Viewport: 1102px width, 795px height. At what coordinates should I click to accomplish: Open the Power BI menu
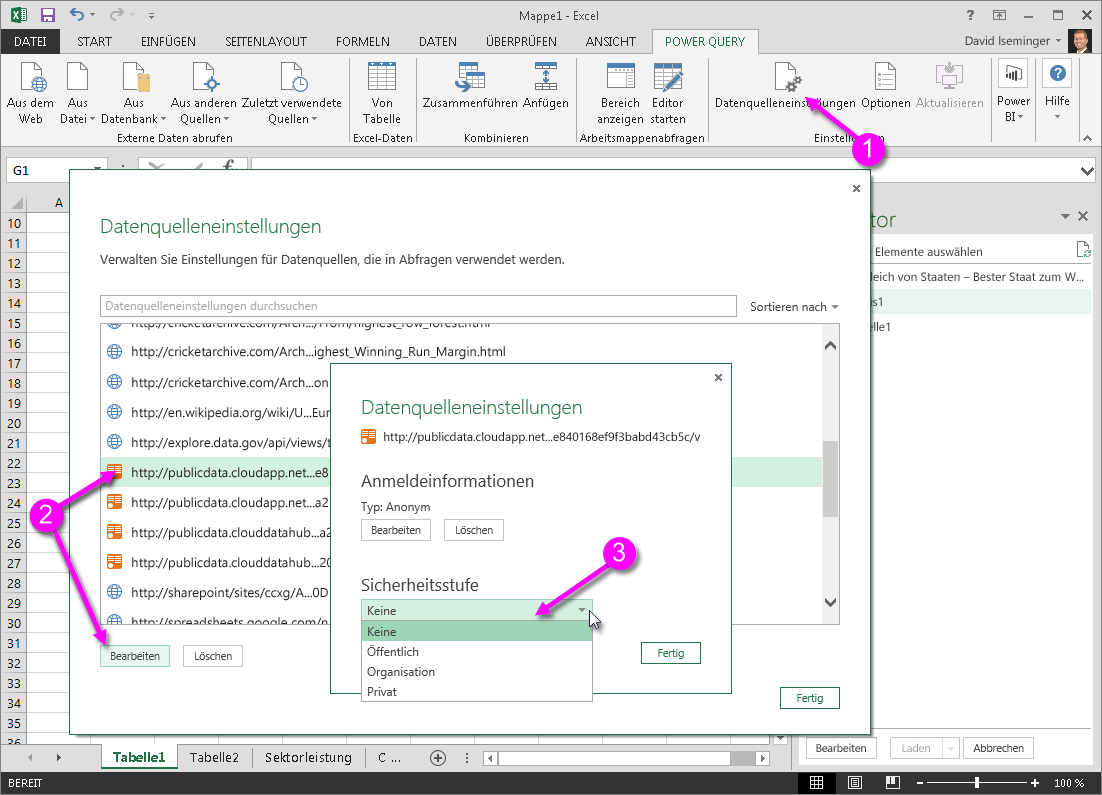click(x=1013, y=91)
